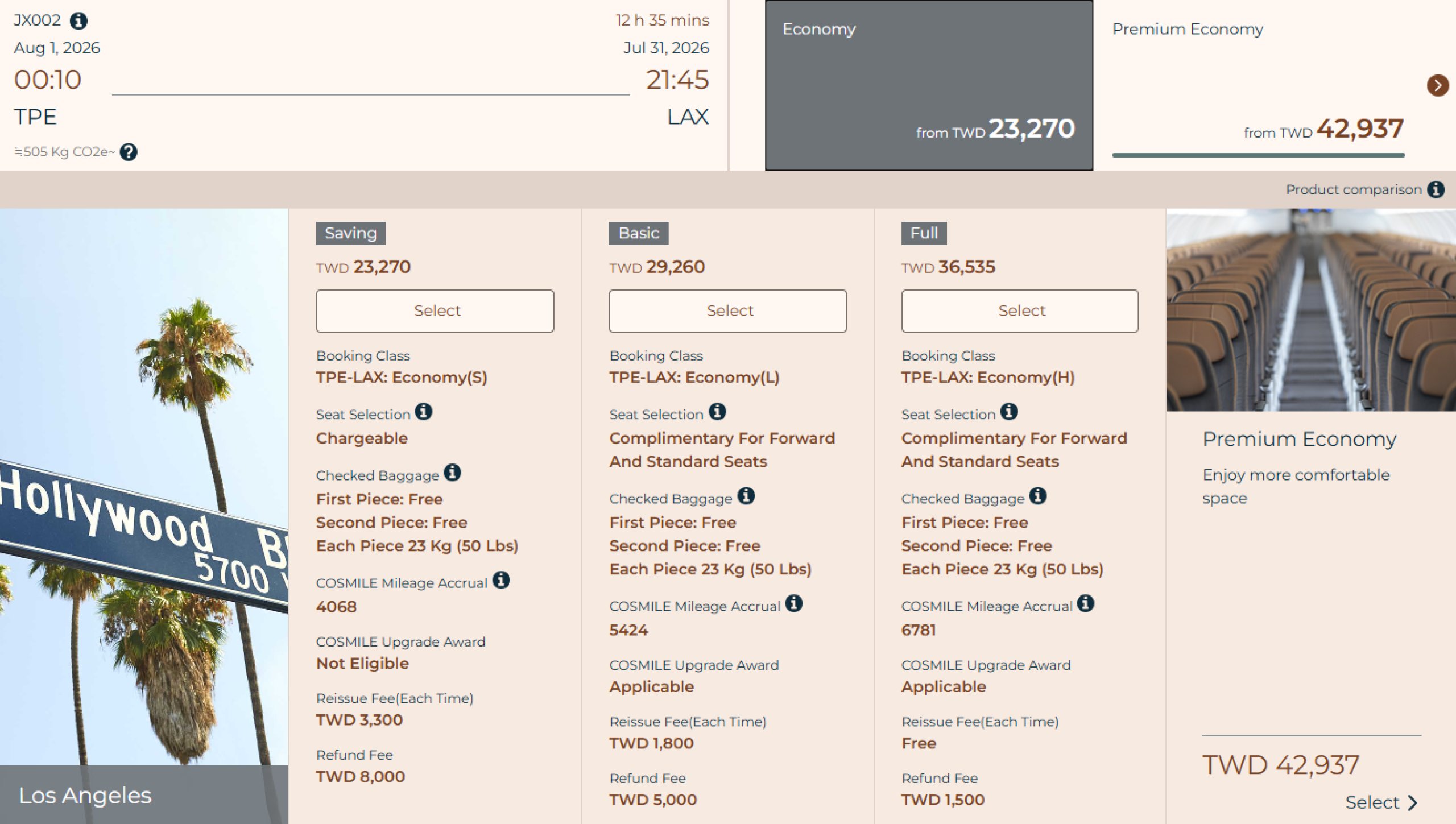Click Saving fare Seat Selection info icon

pos(423,411)
